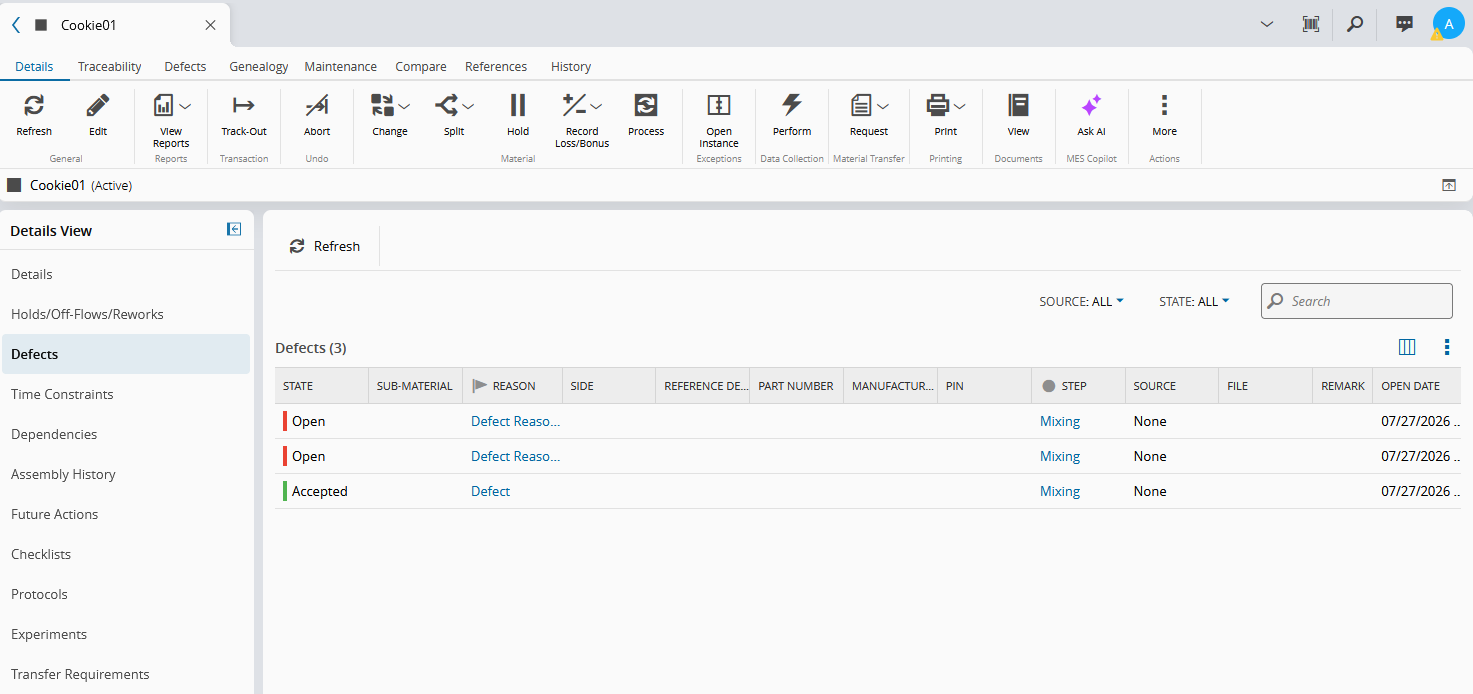Click the Request material transfer icon
Screen dimensions: 1473x694
pyautogui.click(x=861, y=105)
